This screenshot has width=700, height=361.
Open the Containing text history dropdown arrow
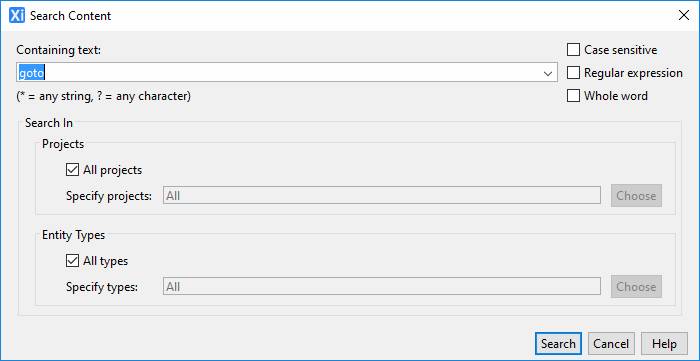point(548,73)
